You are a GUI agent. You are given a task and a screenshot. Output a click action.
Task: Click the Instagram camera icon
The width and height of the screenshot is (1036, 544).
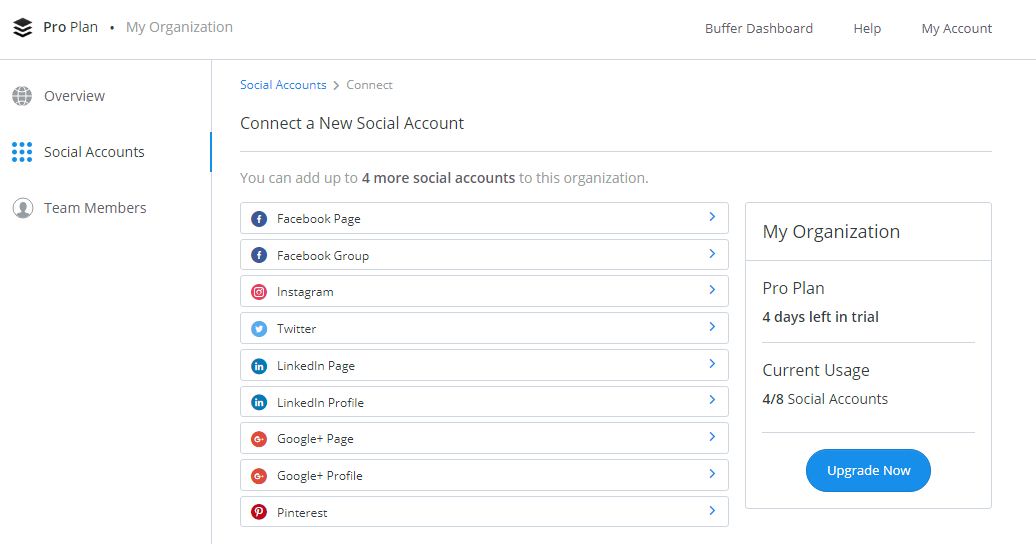coord(259,291)
